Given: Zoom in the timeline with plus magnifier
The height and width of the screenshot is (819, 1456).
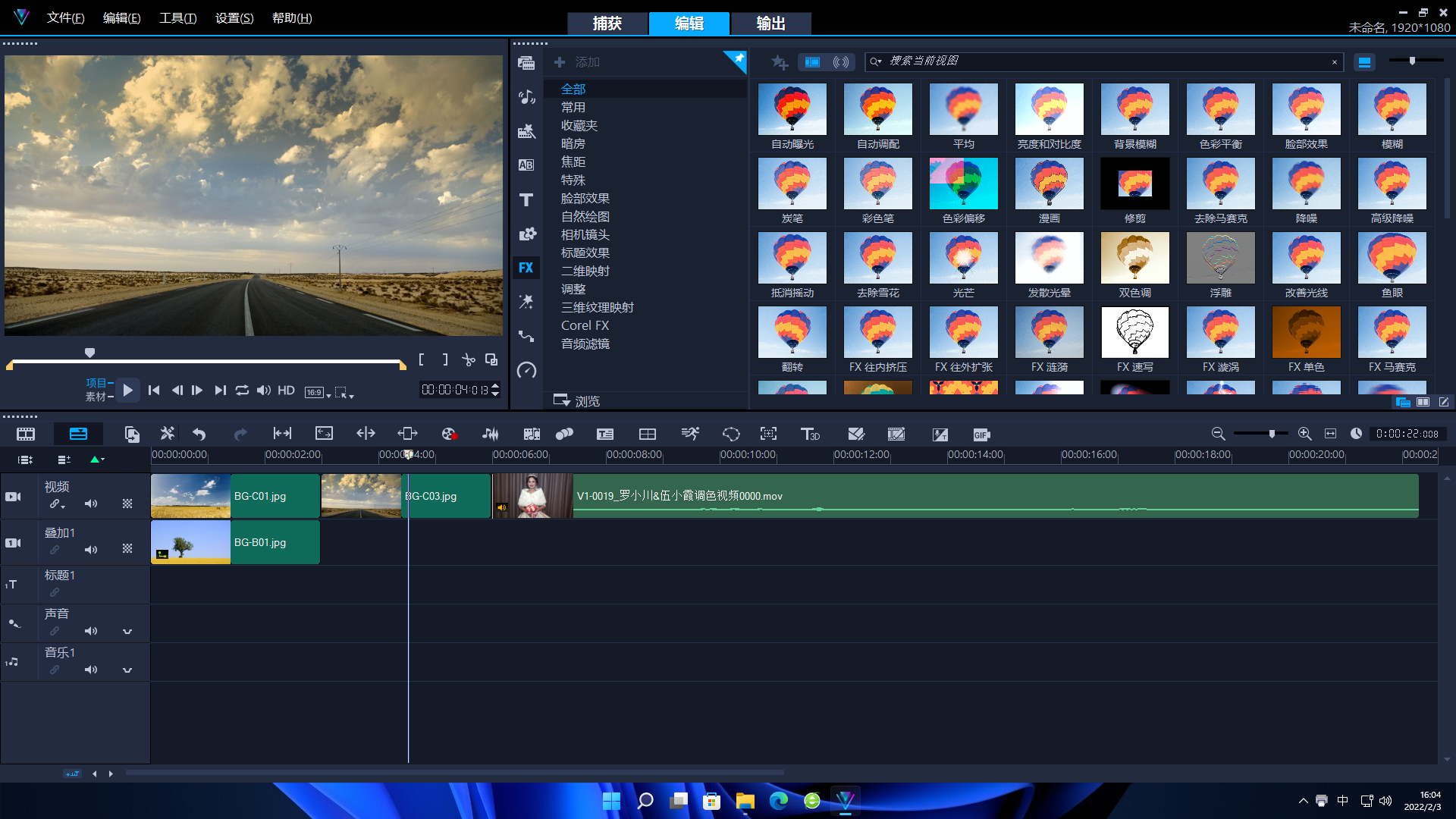Looking at the screenshot, I should [1304, 434].
